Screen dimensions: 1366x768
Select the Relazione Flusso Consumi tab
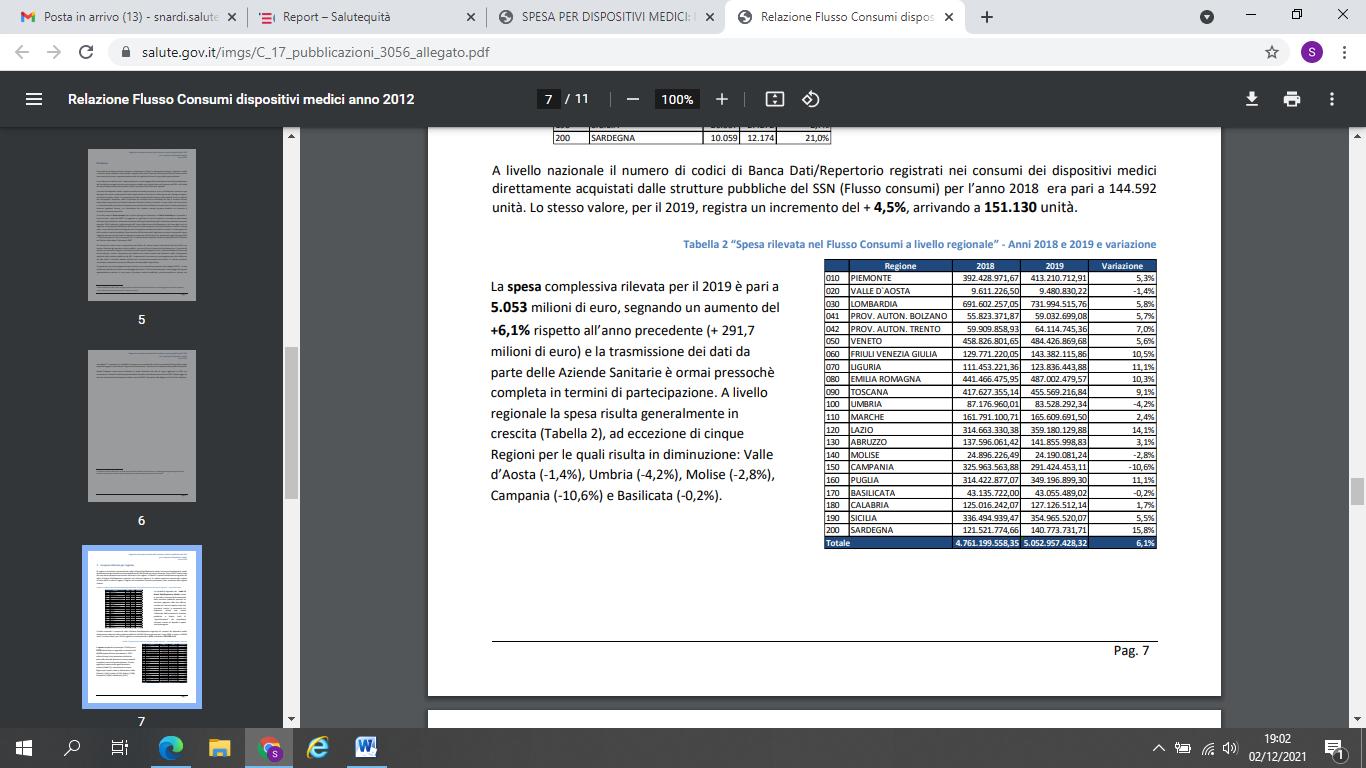click(845, 17)
